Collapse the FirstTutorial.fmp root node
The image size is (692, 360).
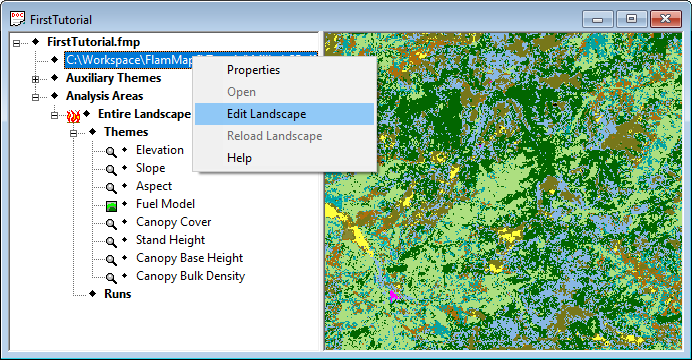[x=16, y=43]
